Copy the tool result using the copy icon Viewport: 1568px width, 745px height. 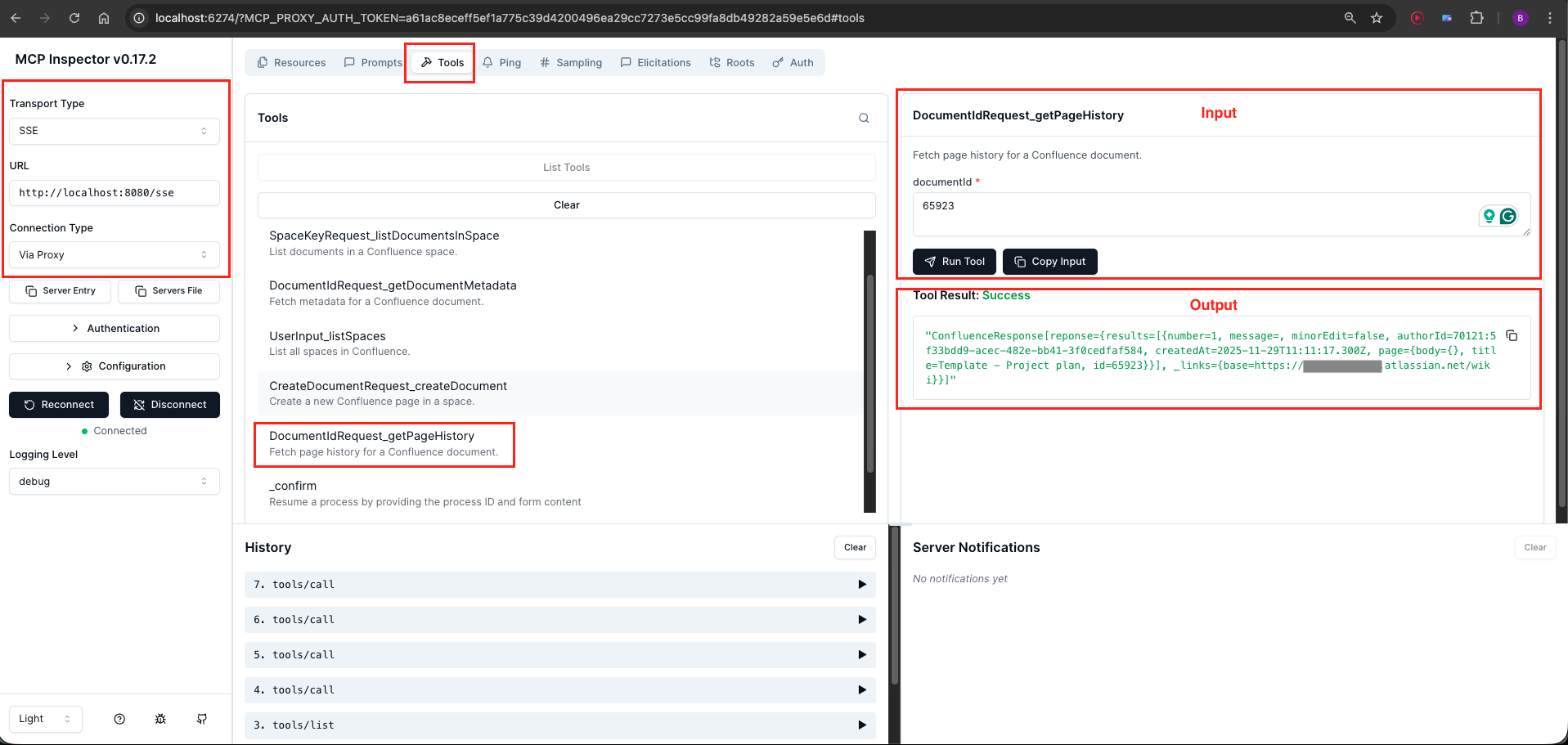1511,335
